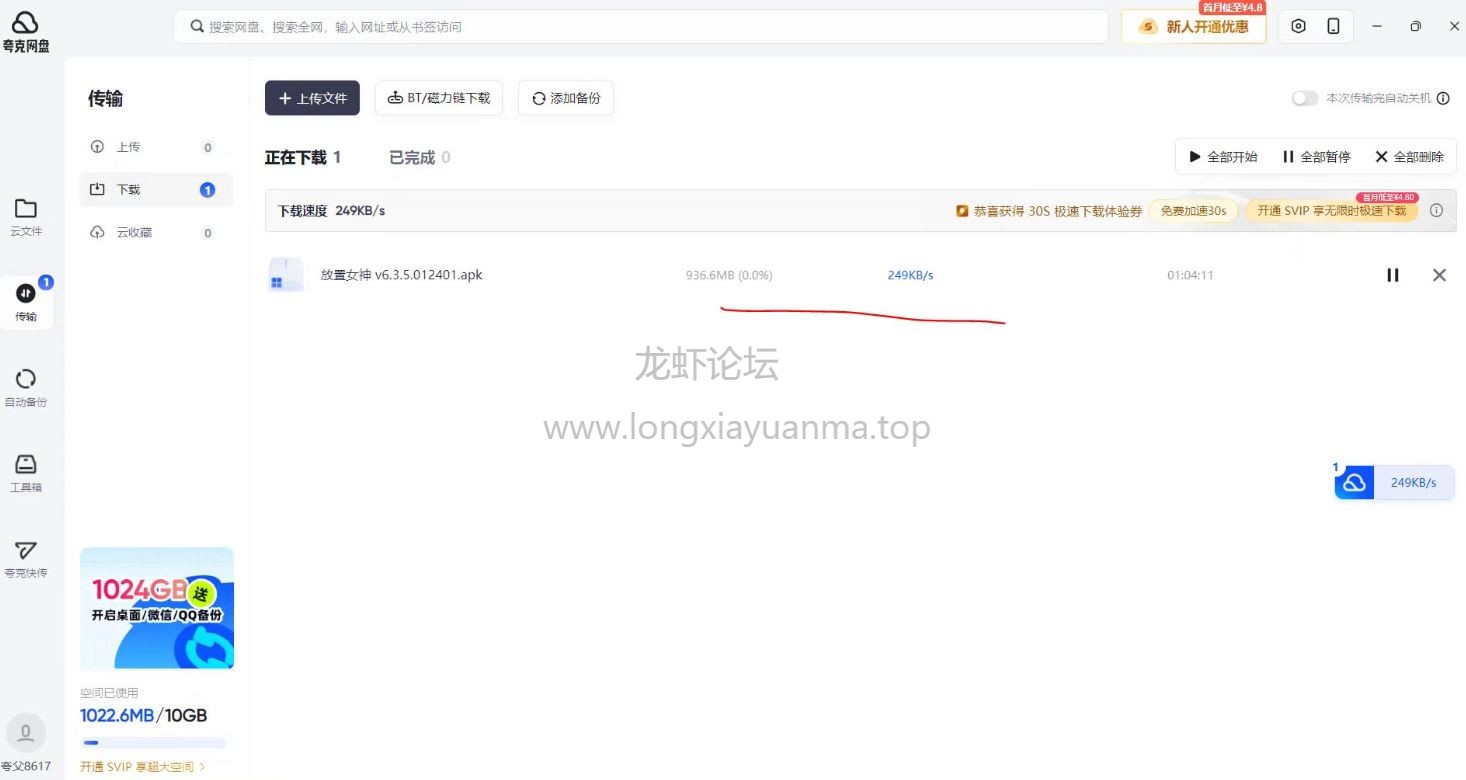
Task: Click the 1022.6MB/10GB storage text
Action: (144, 716)
